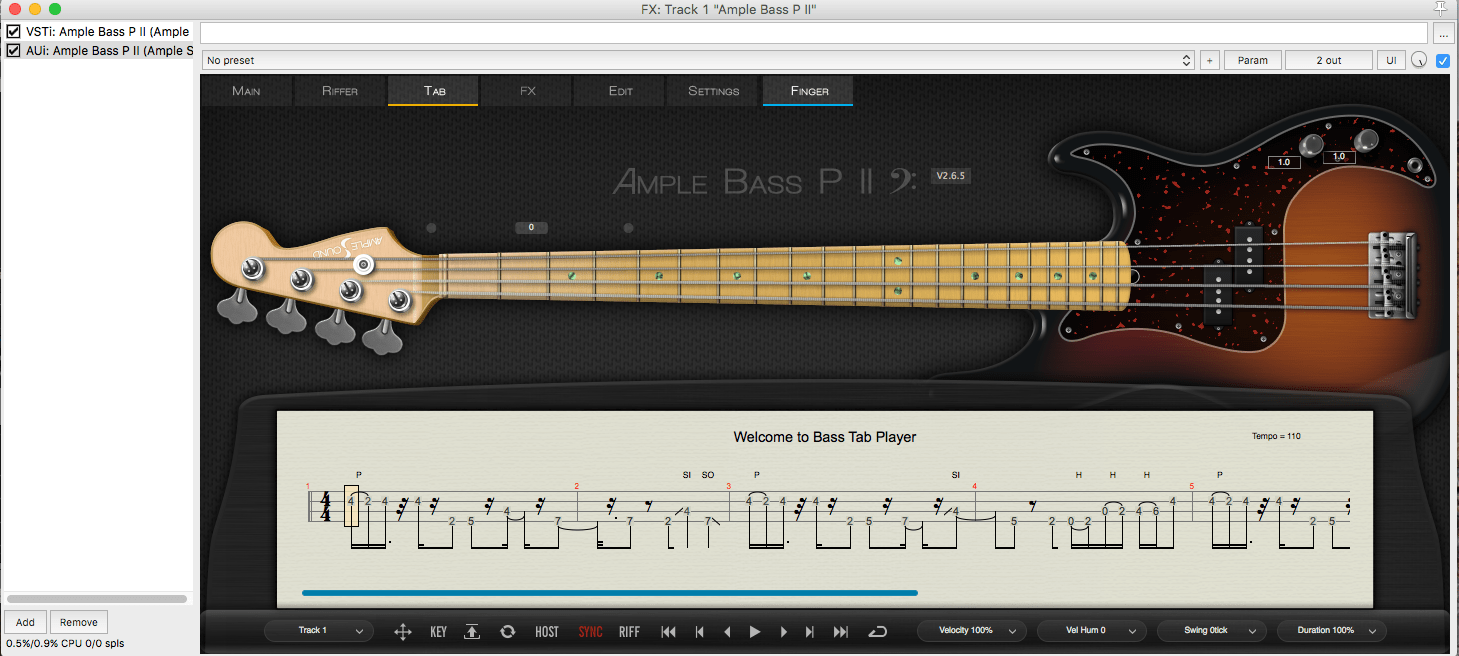The width and height of the screenshot is (1459, 656).
Task: Switch to the Main tab
Action: pyautogui.click(x=246, y=91)
